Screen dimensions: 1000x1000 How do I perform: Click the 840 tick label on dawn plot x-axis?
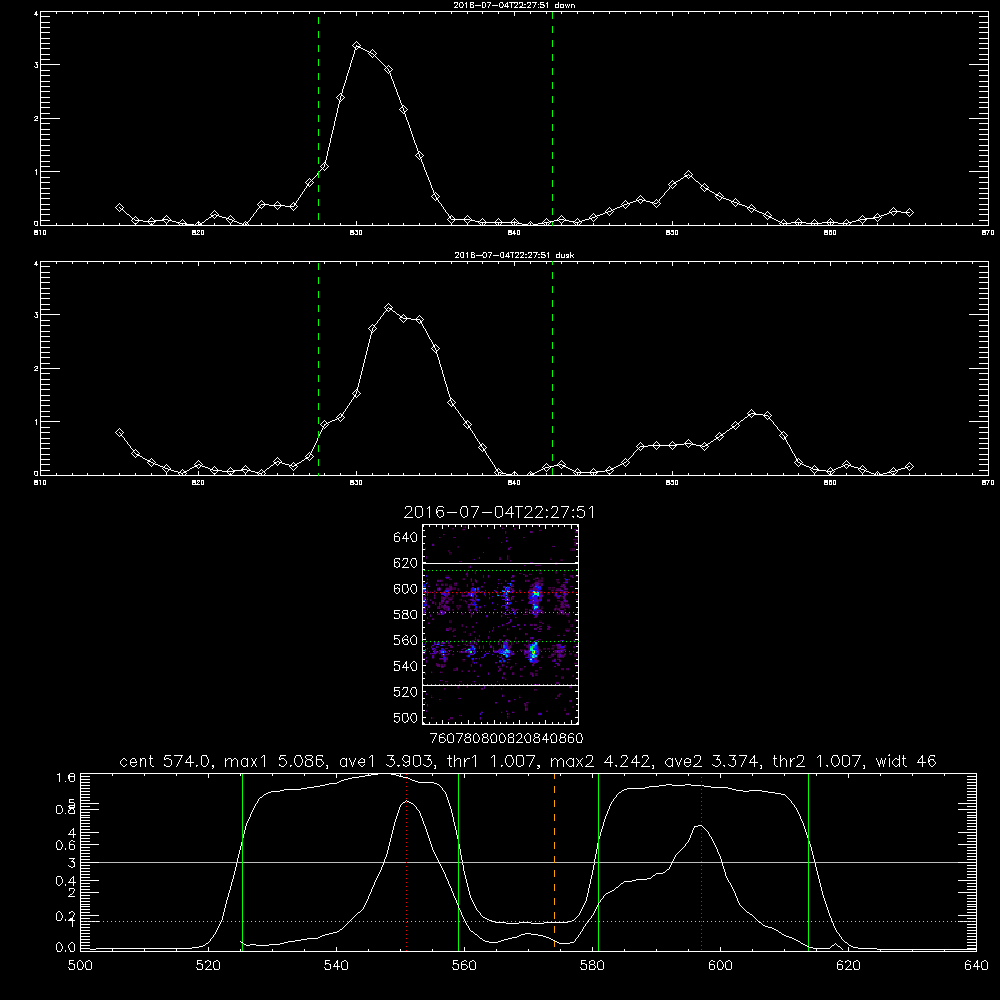coord(514,233)
